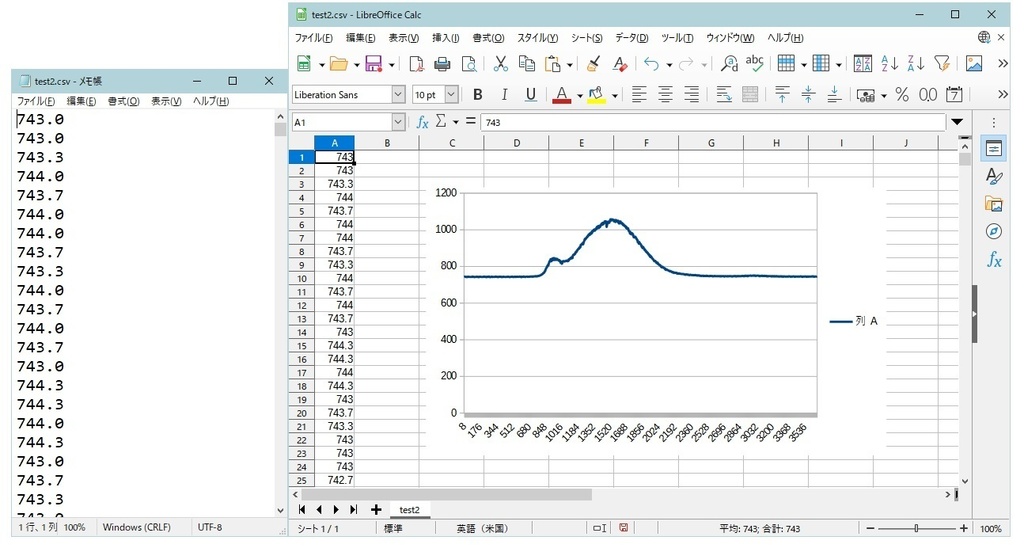1024x548 pixels.
Task: Click the Insert Rows icon
Action: [x=786, y=63]
